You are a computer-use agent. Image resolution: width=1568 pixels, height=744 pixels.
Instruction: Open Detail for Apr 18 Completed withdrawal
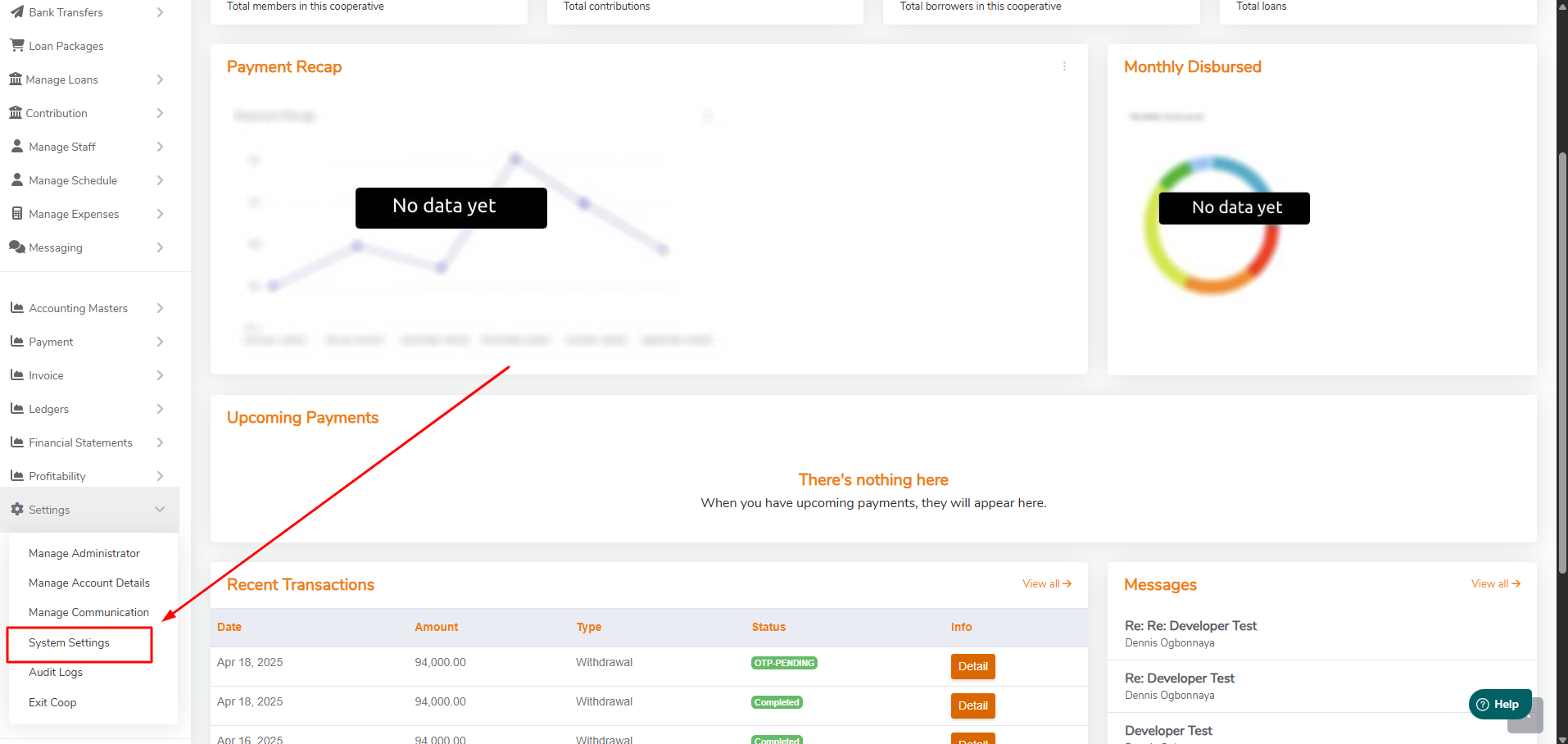[x=973, y=705]
